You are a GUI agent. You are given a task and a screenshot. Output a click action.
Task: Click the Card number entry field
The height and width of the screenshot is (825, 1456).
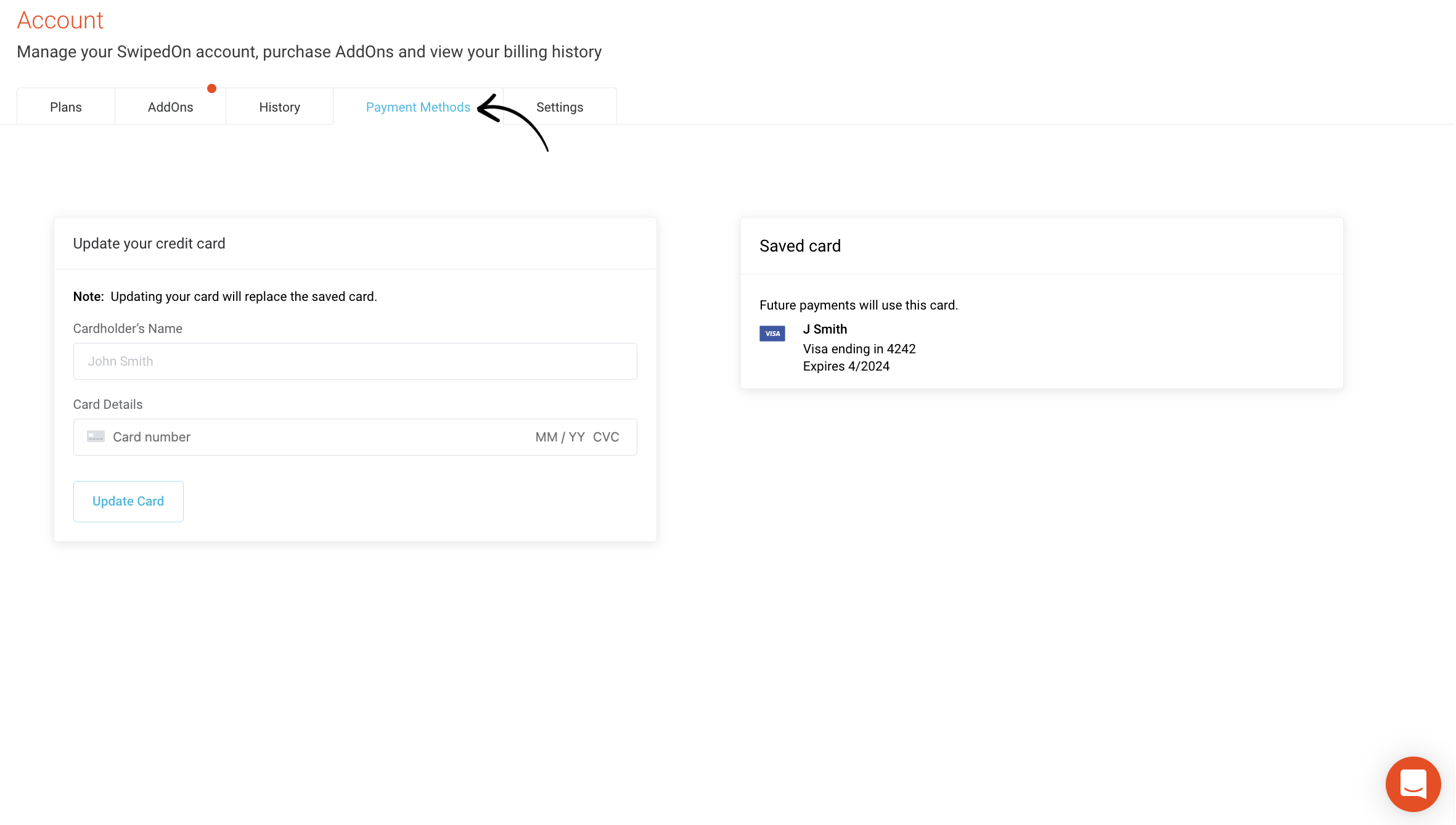coord(247,437)
